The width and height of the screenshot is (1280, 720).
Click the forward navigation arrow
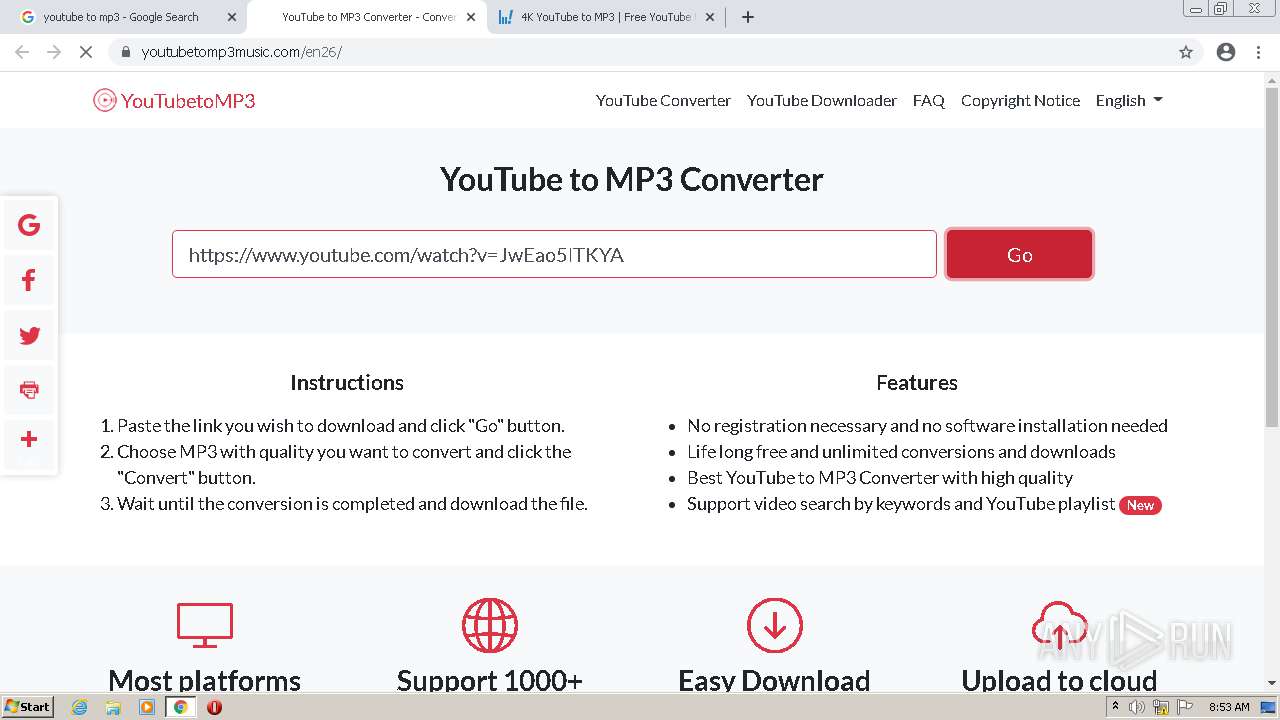coord(54,52)
